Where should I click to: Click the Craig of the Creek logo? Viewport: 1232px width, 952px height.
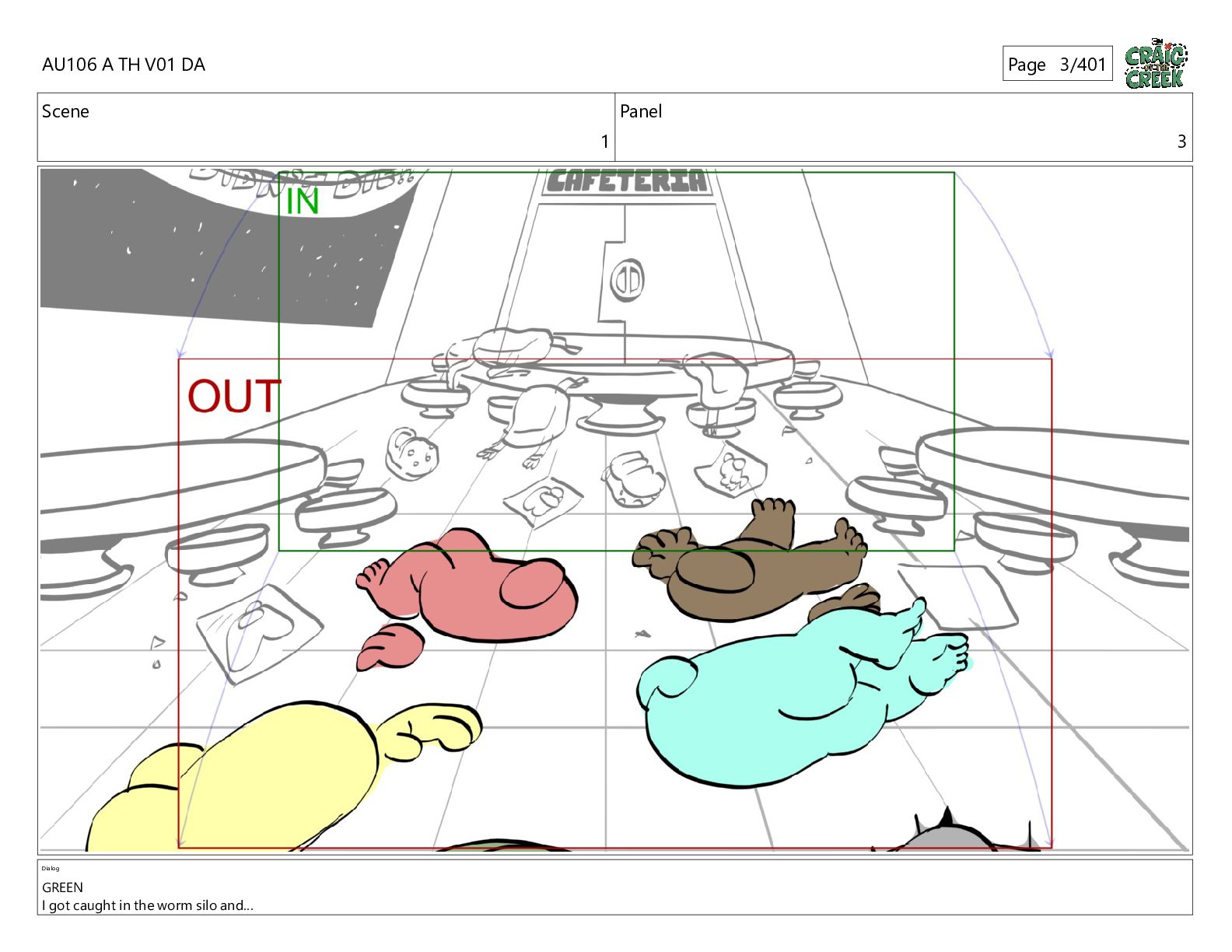coord(1156,64)
